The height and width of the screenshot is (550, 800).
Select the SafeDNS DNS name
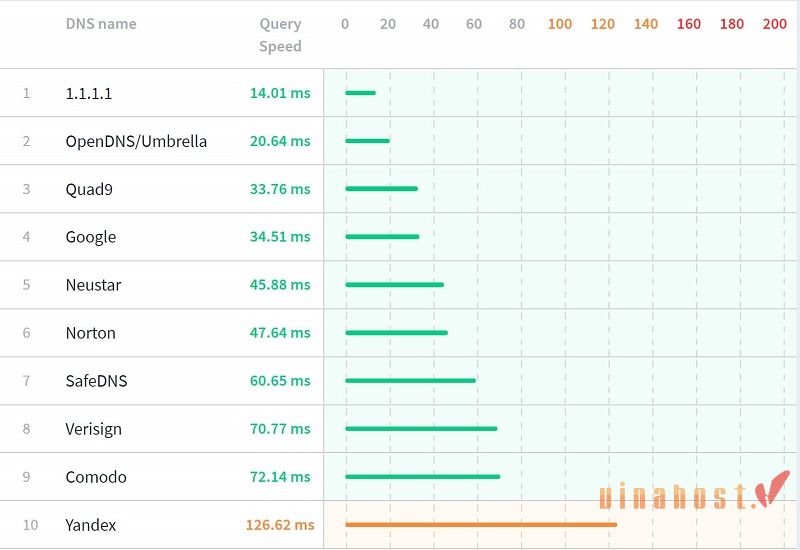click(x=96, y=381)
